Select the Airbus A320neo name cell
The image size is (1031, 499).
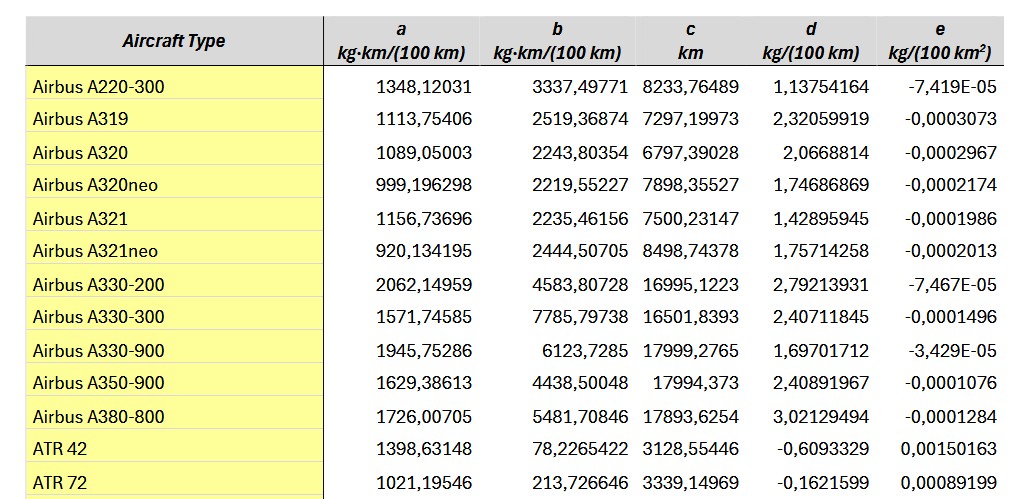point(174,185)
